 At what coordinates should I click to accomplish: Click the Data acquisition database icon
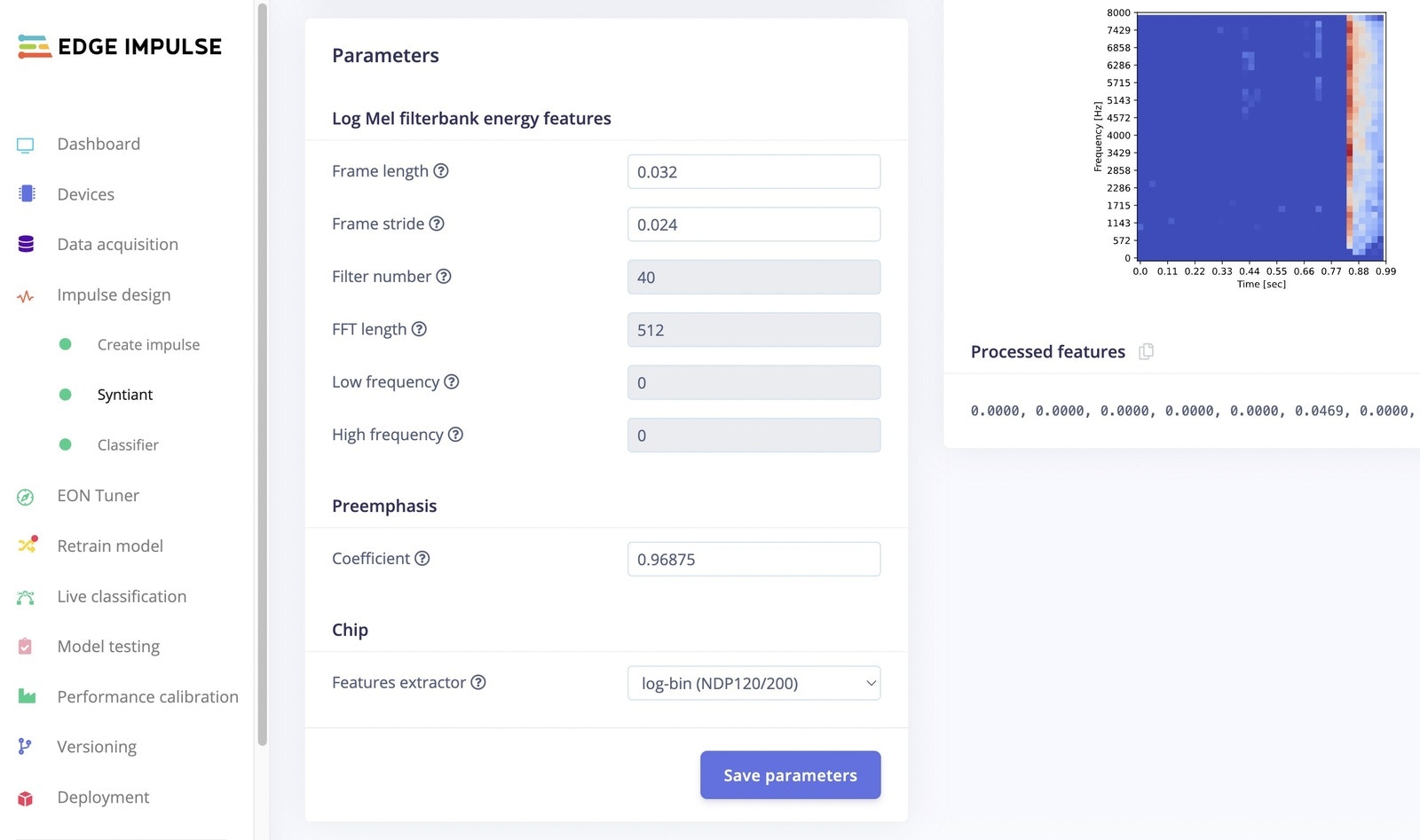coord(26,244)
